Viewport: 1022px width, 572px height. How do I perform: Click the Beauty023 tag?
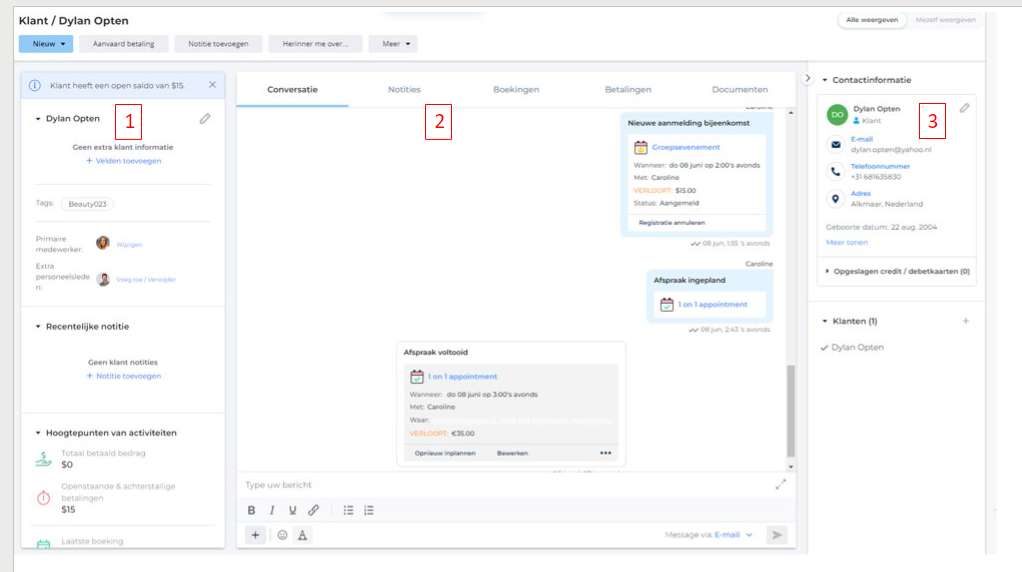(x=87, y=204)
